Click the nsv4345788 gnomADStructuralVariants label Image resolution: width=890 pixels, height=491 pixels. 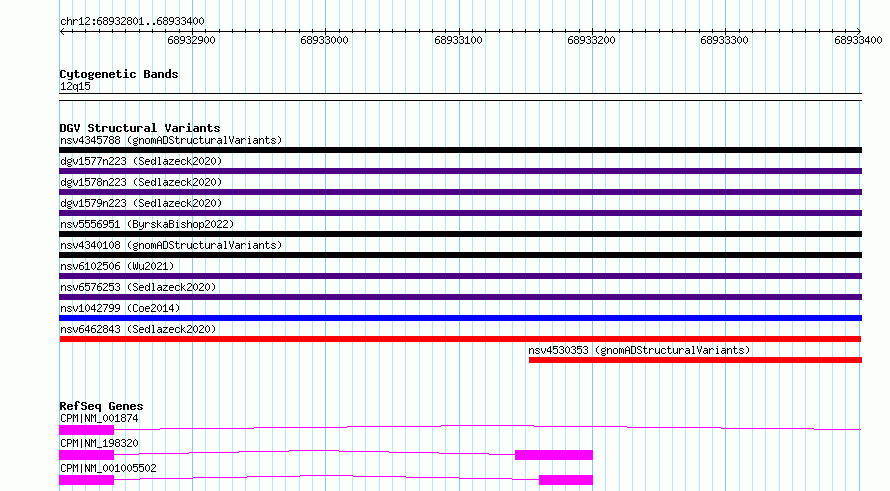point(171,140)
